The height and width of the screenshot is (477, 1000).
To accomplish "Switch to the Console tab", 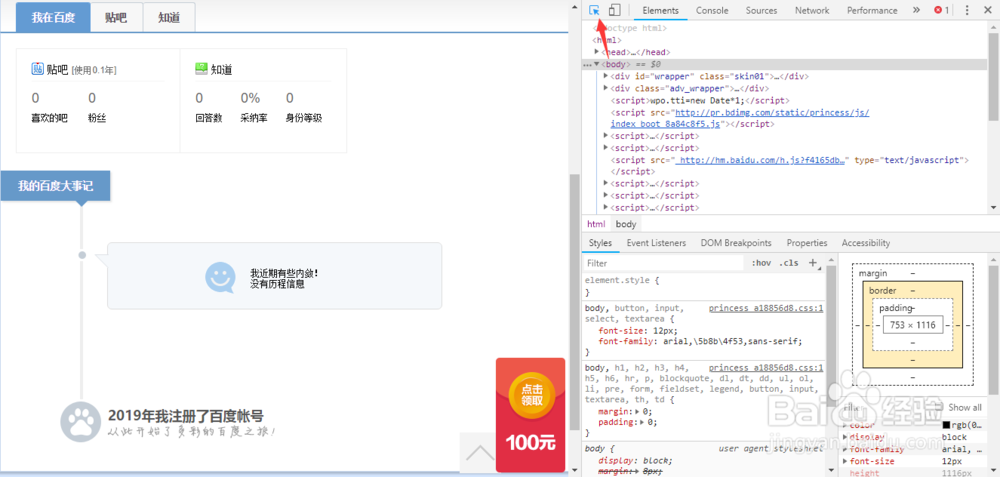I will click(712, 10).
